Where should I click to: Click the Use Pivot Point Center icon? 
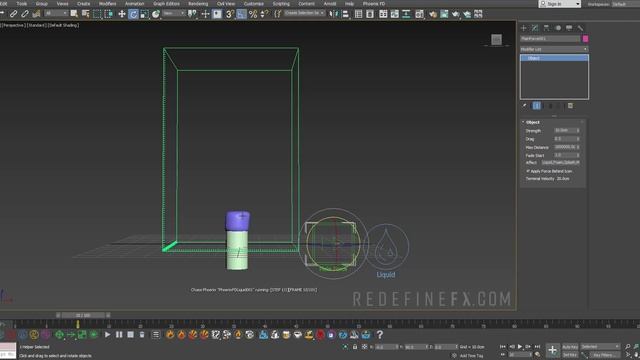click(x=192, y=14)
